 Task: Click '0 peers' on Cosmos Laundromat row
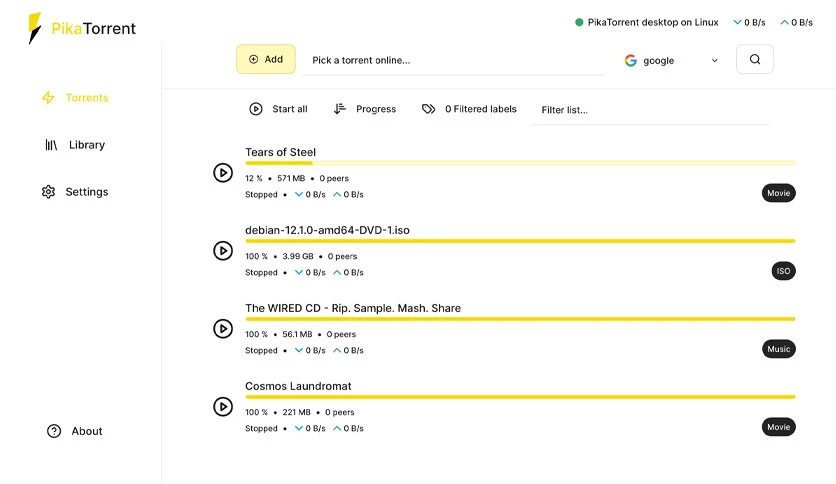tap(340, 412)
